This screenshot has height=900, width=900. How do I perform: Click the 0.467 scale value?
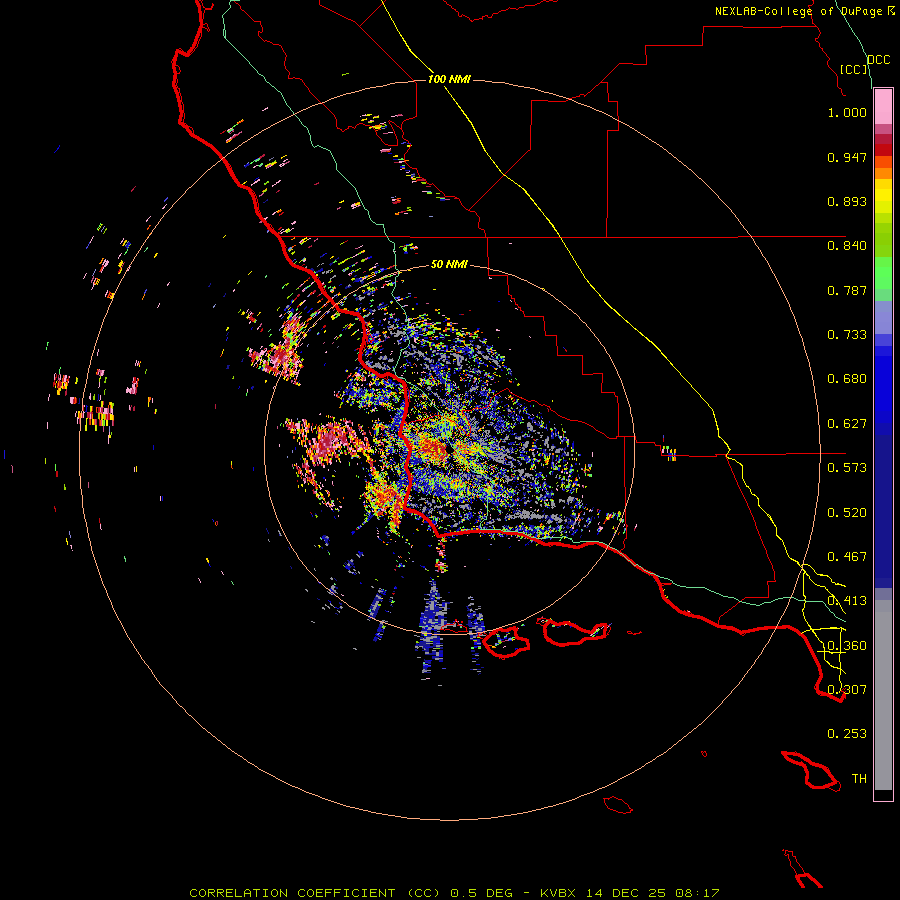click(847, 557)
